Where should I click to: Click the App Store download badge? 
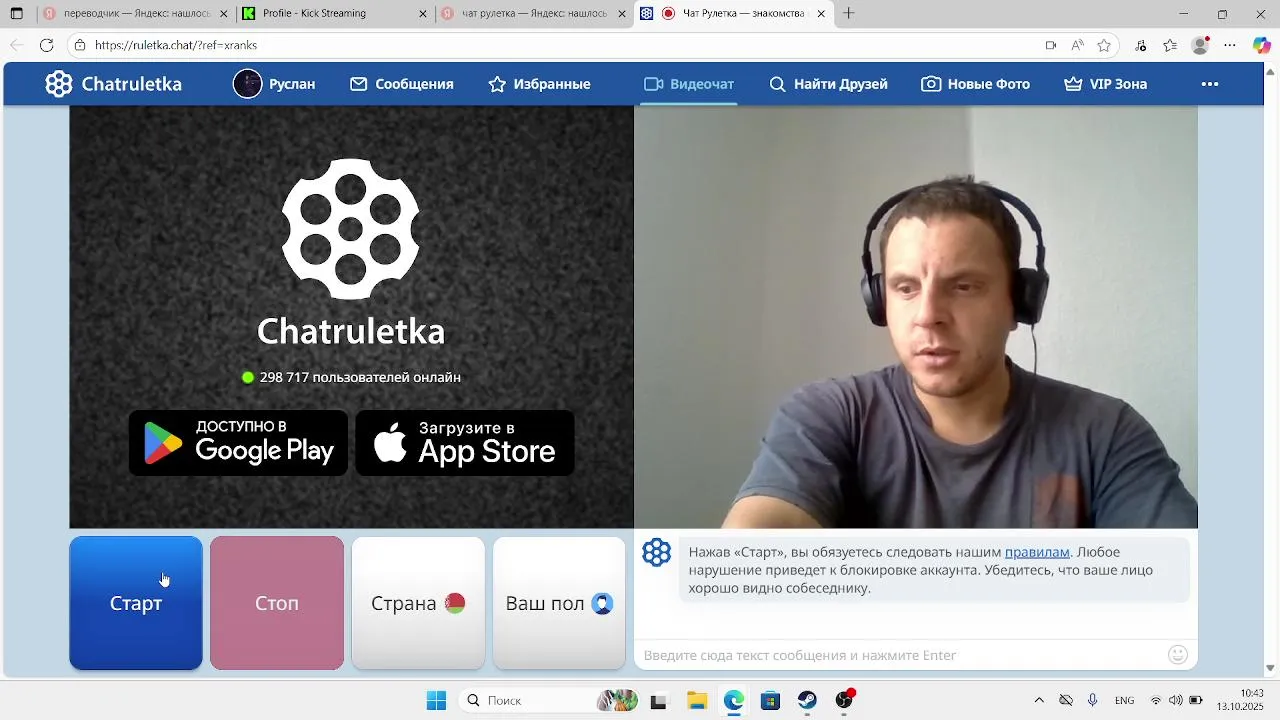[x=465, y=443]
